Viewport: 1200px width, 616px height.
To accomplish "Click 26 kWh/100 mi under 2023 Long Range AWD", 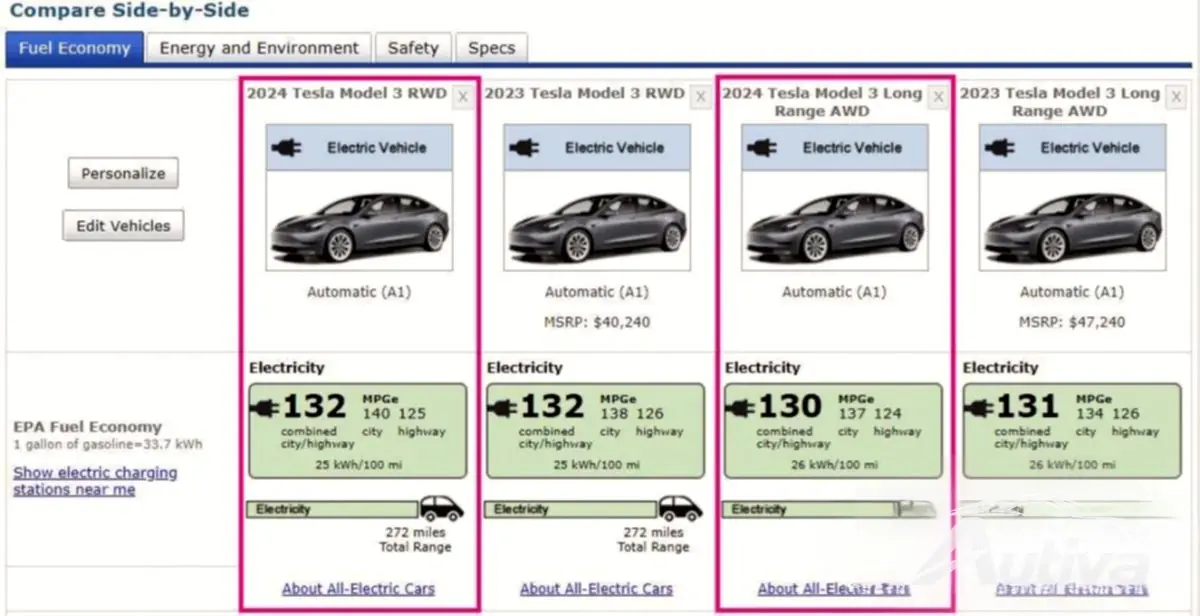I will (x=1071, y=465).
